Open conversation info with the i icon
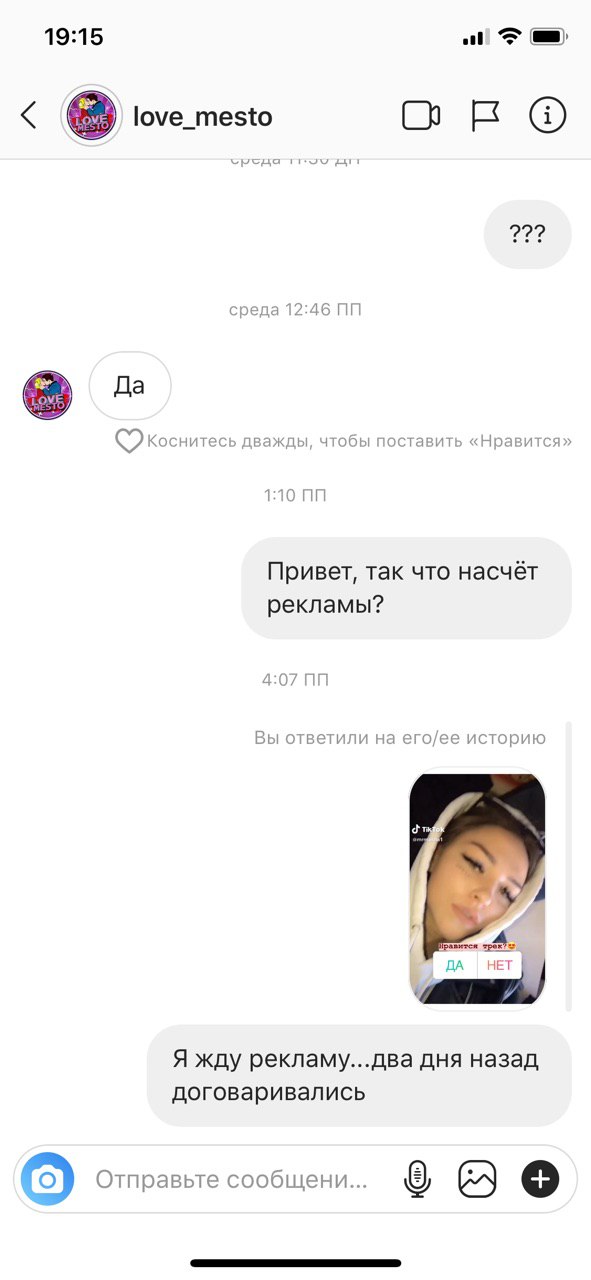Image resolution: width=591 pixels, height=1280 pixels. [x=547, y=116]
